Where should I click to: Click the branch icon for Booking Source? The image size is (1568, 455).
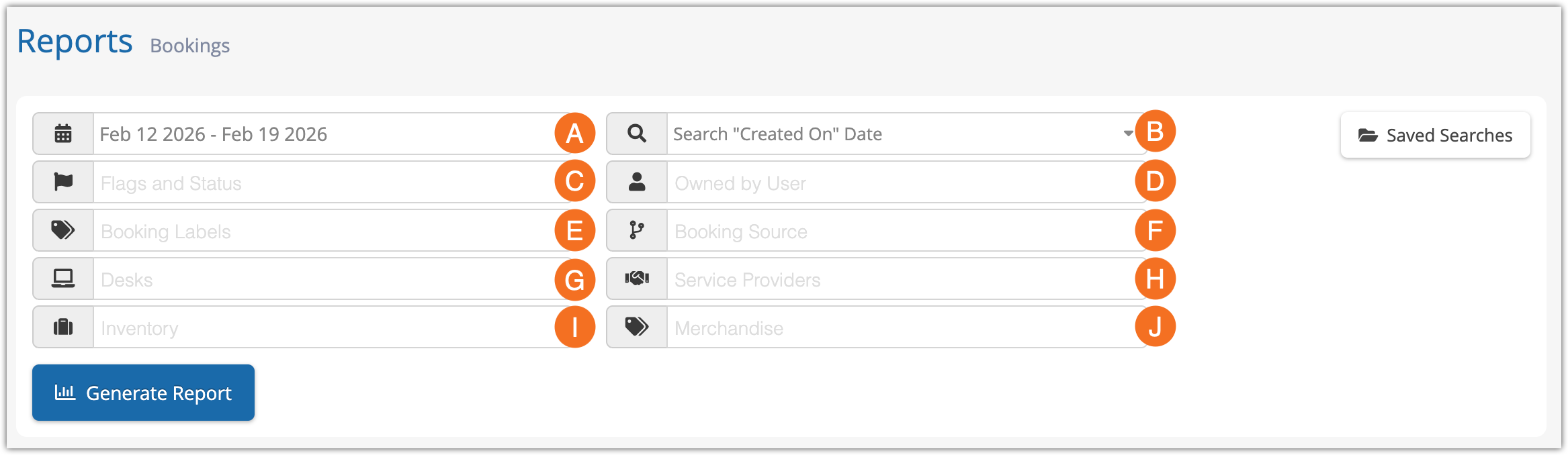pos(637,230)
